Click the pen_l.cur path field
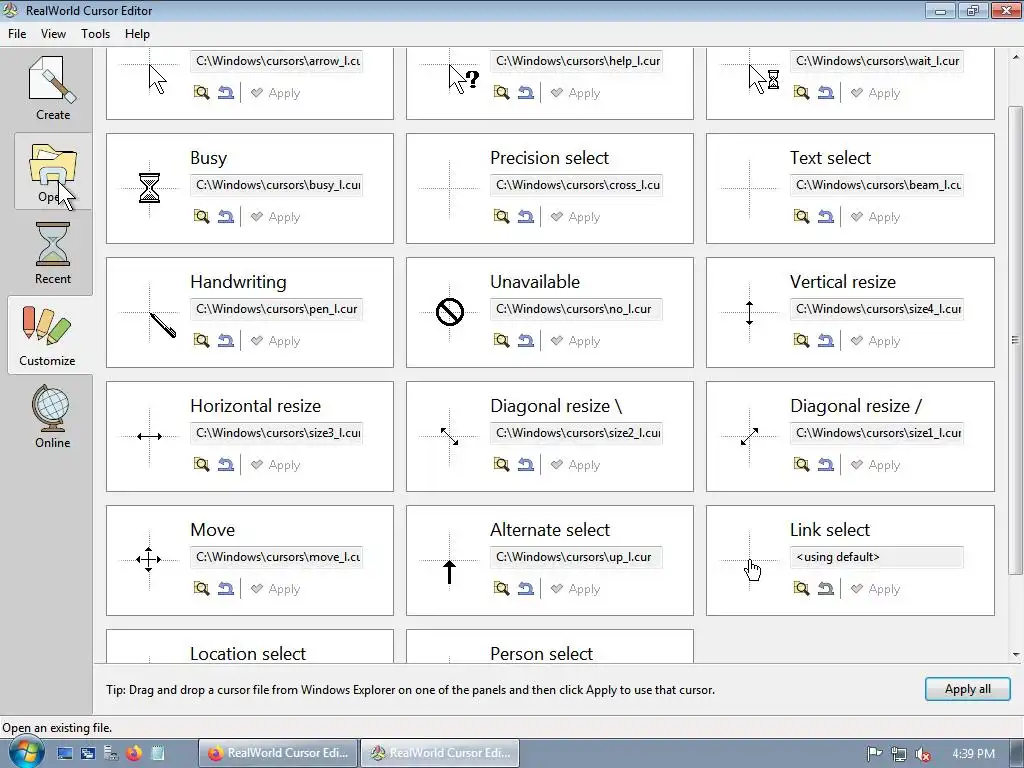The image size is (1024, 768). point(276,309)
